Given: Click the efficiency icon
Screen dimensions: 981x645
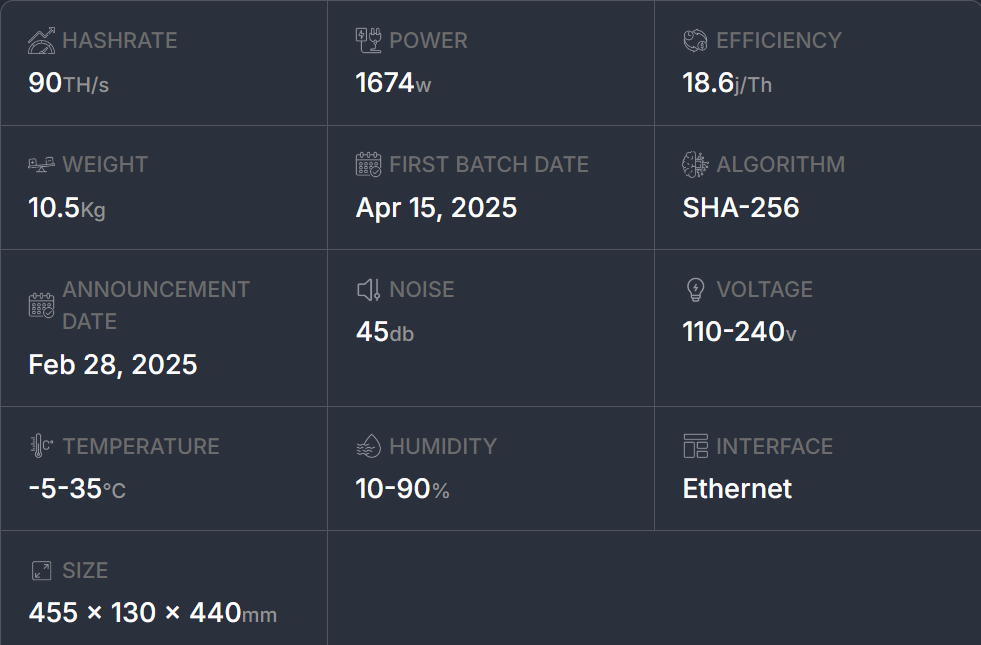Looking at the screenshot, I should coord(695,41).
